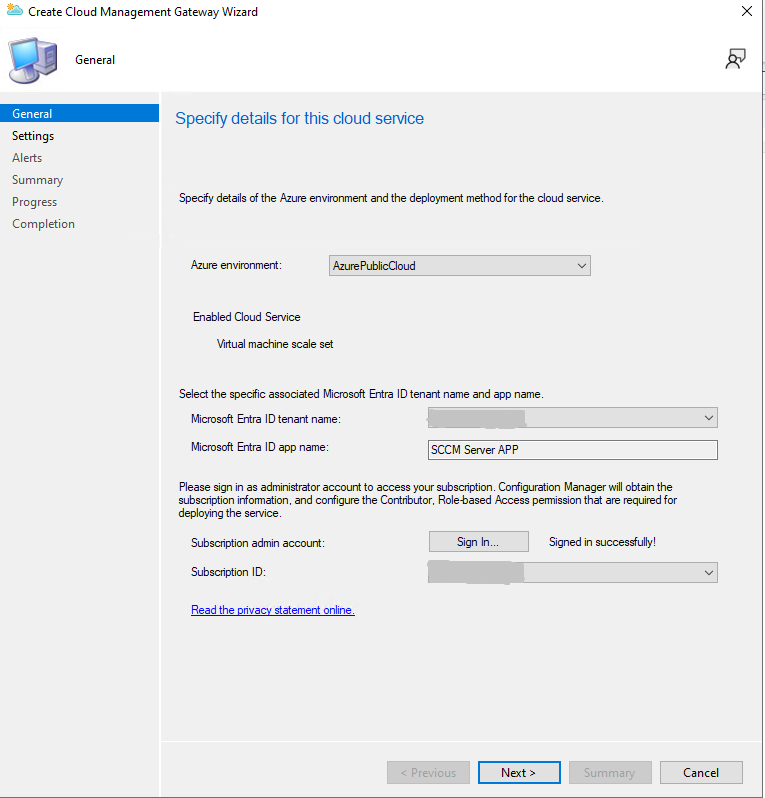Cancel the wizard using the Cancel button

point(701,773)
